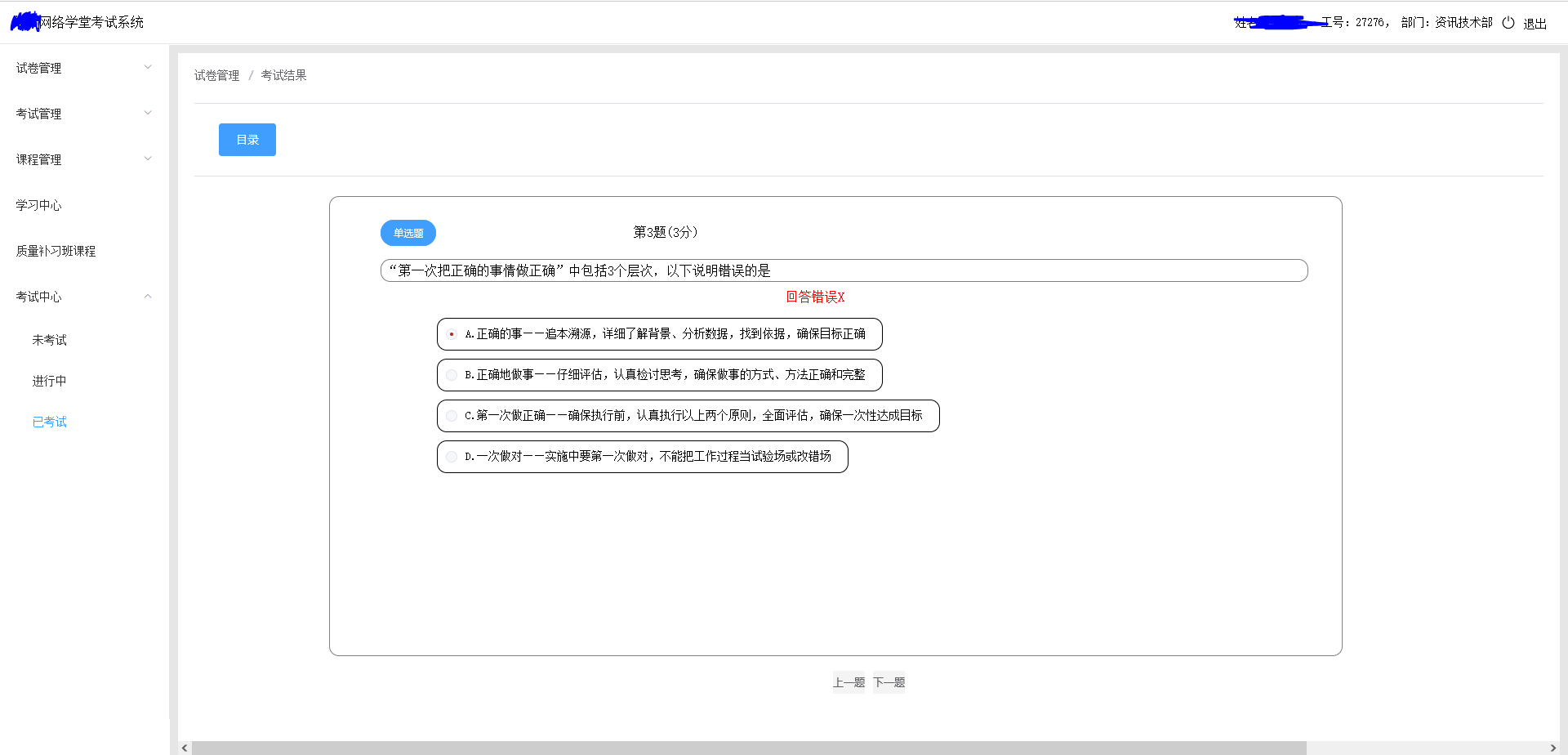Click the 退出 logout link
The width and height of the screenshot is (1568, 755).
tap(1535, 24)
